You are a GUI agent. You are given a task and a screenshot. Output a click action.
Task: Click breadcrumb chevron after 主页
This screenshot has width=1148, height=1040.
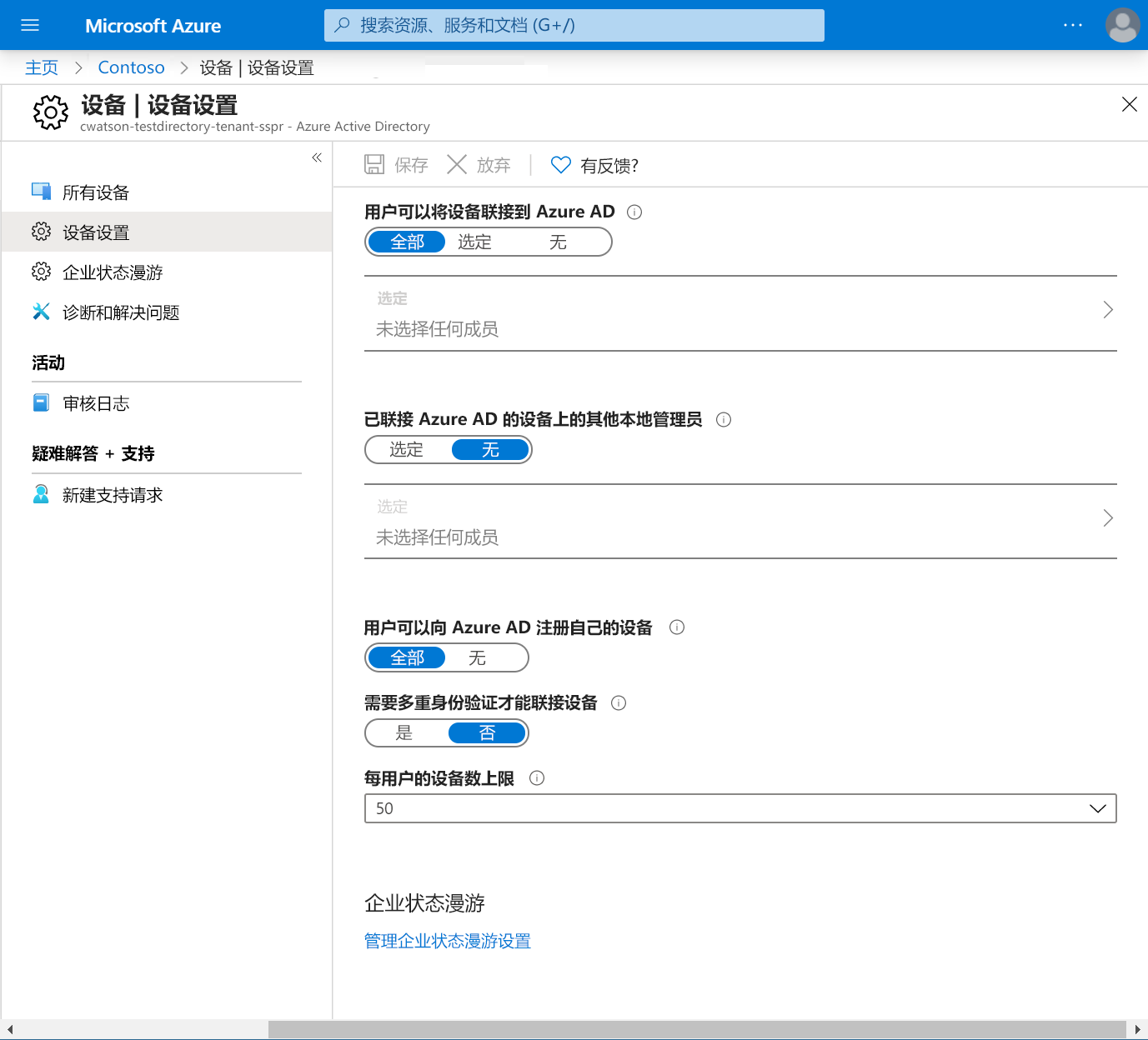78,67
